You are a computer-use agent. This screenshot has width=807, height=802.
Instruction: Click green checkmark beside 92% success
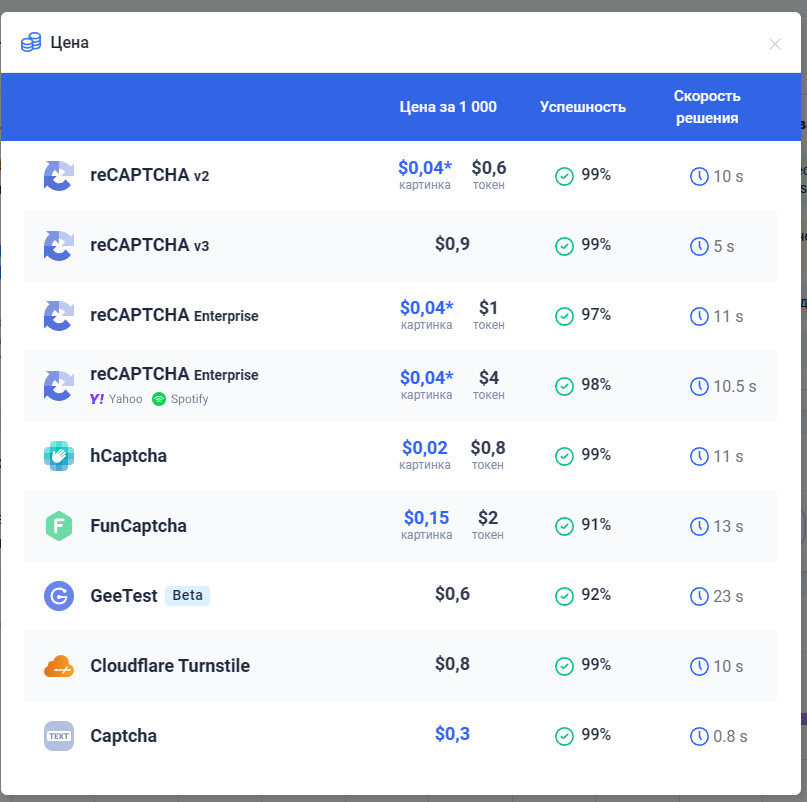point(564,596)
